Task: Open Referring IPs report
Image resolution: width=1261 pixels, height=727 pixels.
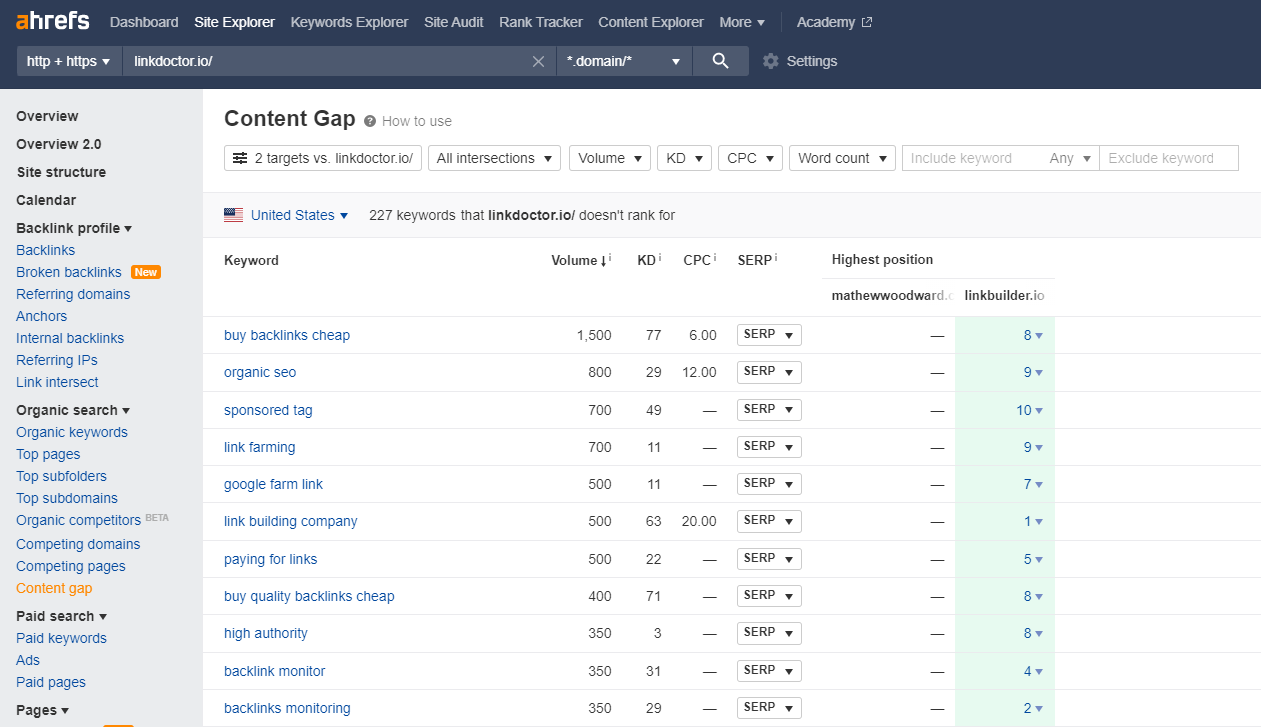Action: coord(57,360)
